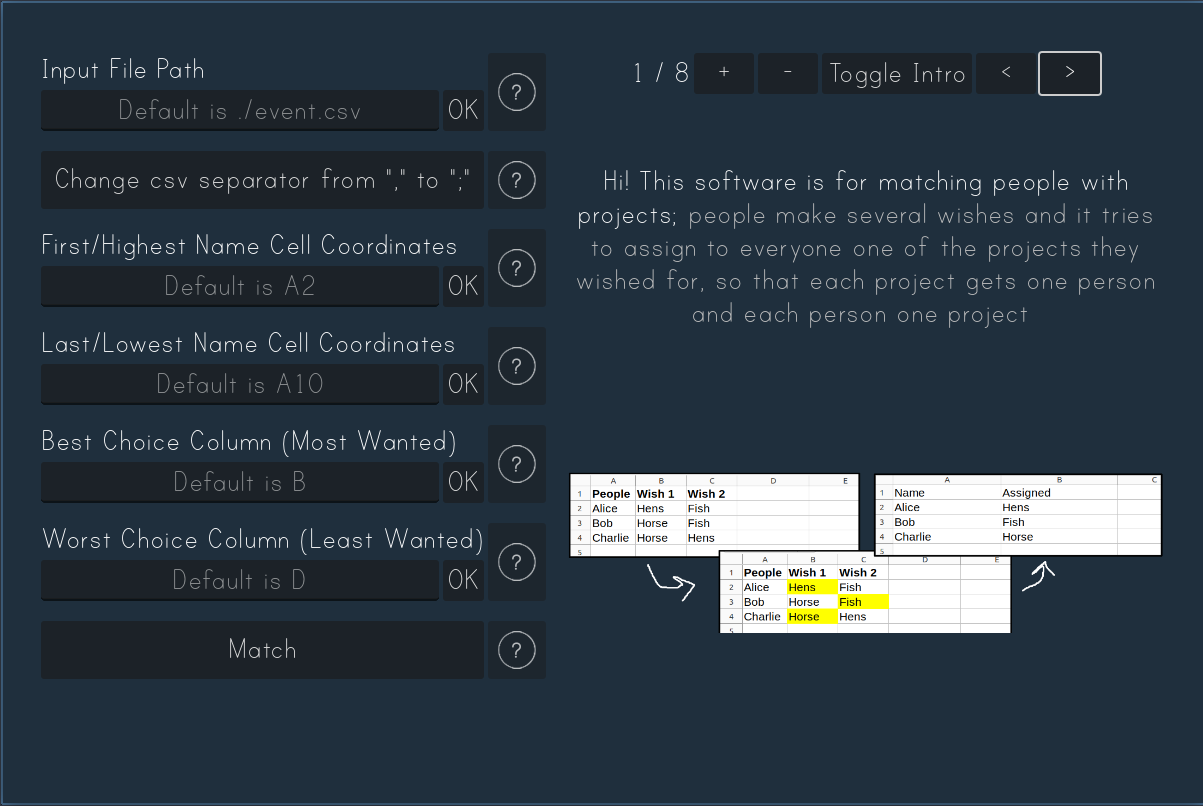Viewport: 1203px width, 806px height.
Task: Toggle Intro panel visibility
Action: tap(897, 73)
